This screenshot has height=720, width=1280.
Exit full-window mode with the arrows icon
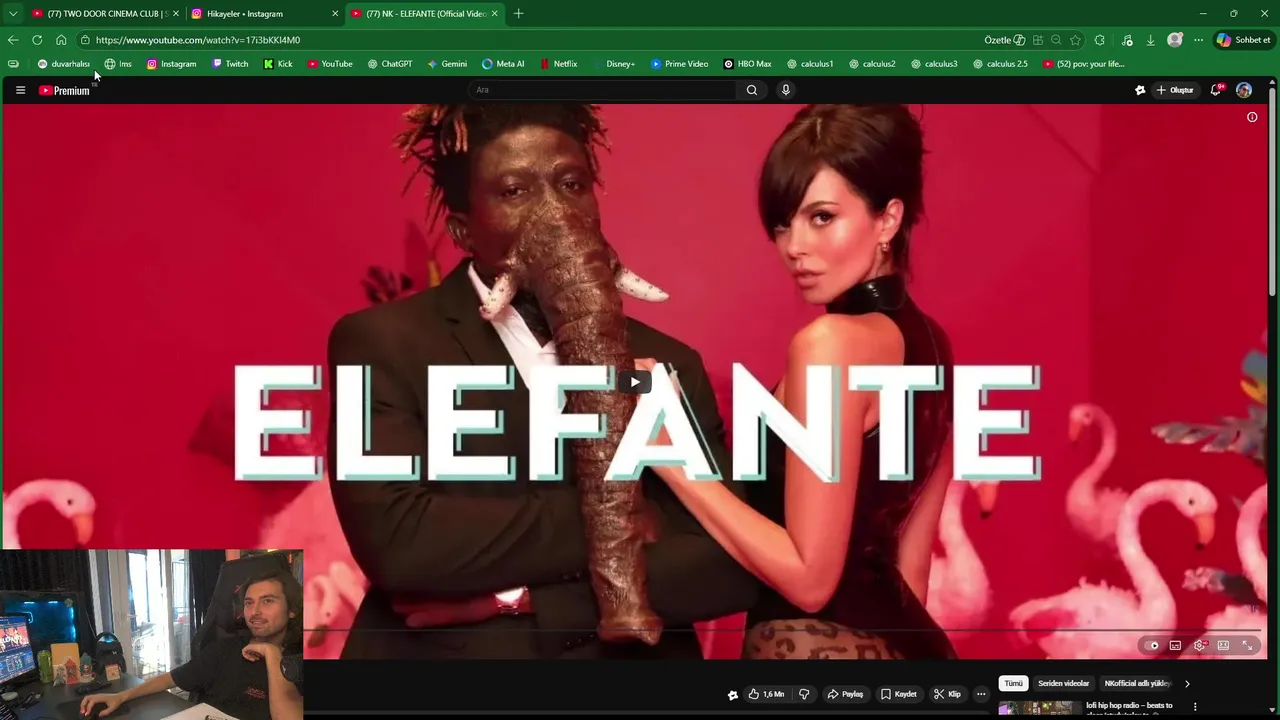point(1247,646)
